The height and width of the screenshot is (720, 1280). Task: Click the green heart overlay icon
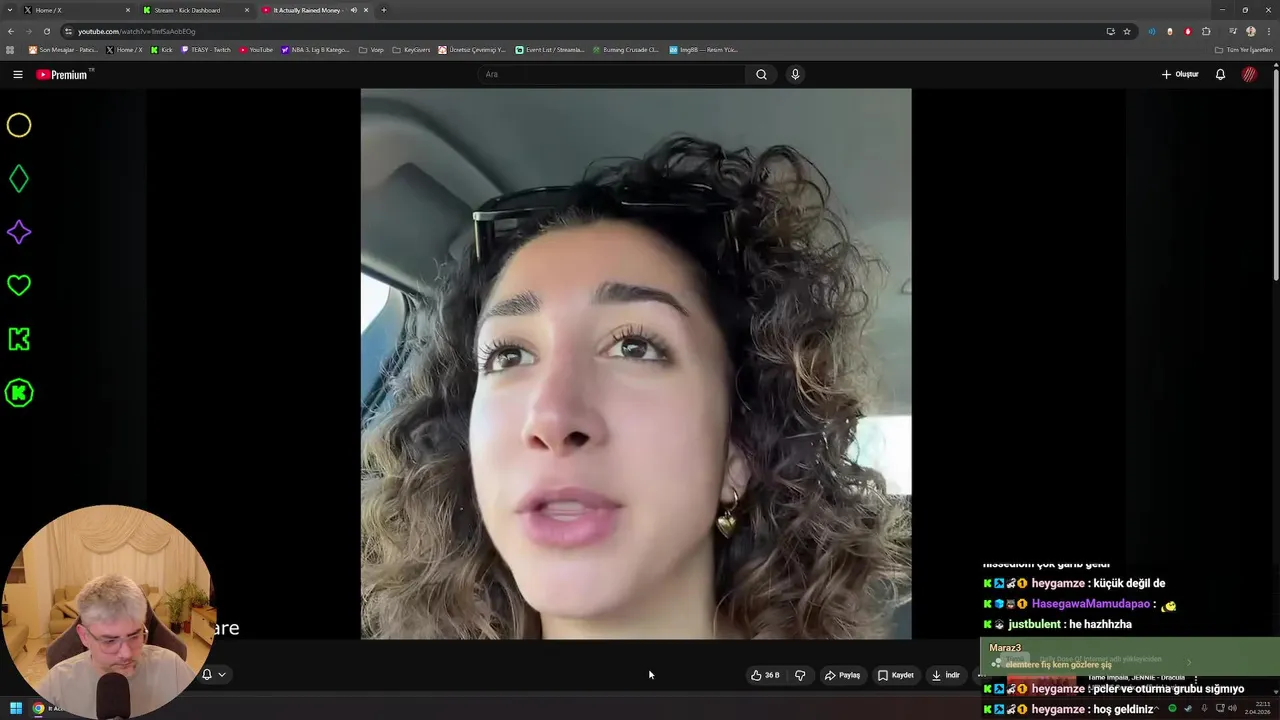click(19, 285)
